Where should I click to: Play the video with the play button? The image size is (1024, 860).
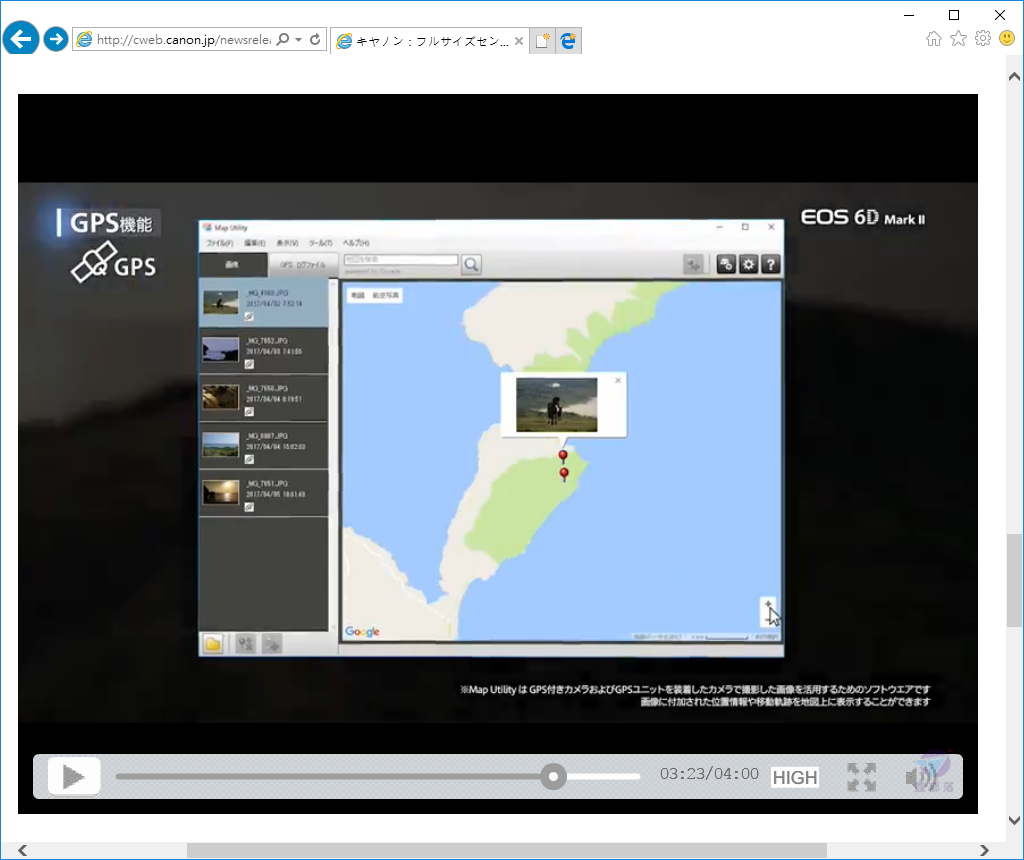(74, 777)
